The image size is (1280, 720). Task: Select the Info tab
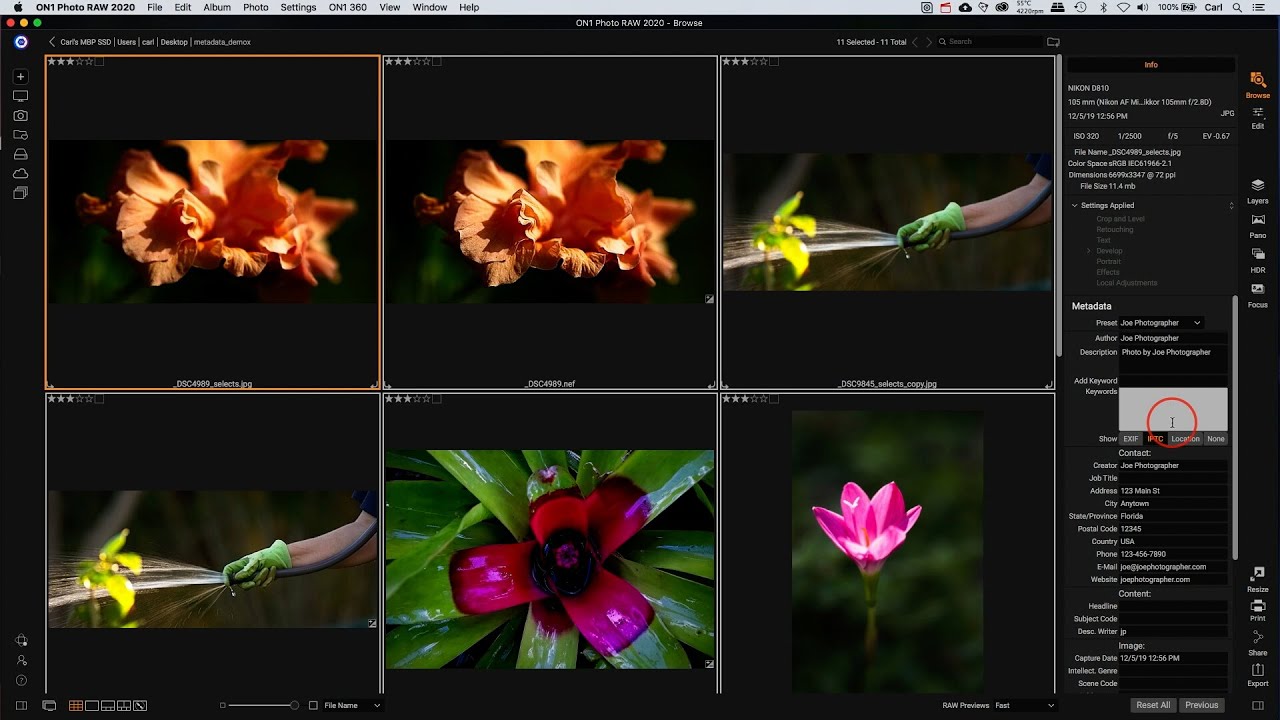click(x=1151, y=65)
